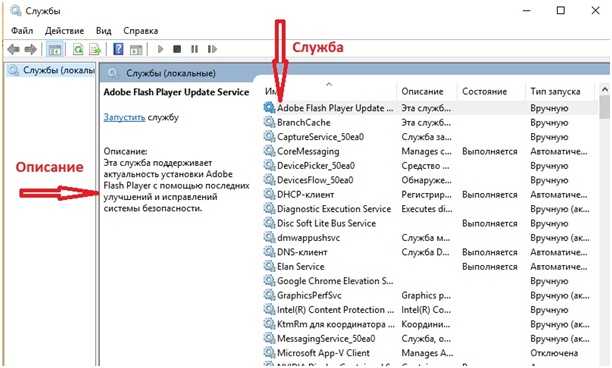Viewport: 612px width, 368px height.
Task: Click the Export list toolbar icon
Action: (95, 49)
